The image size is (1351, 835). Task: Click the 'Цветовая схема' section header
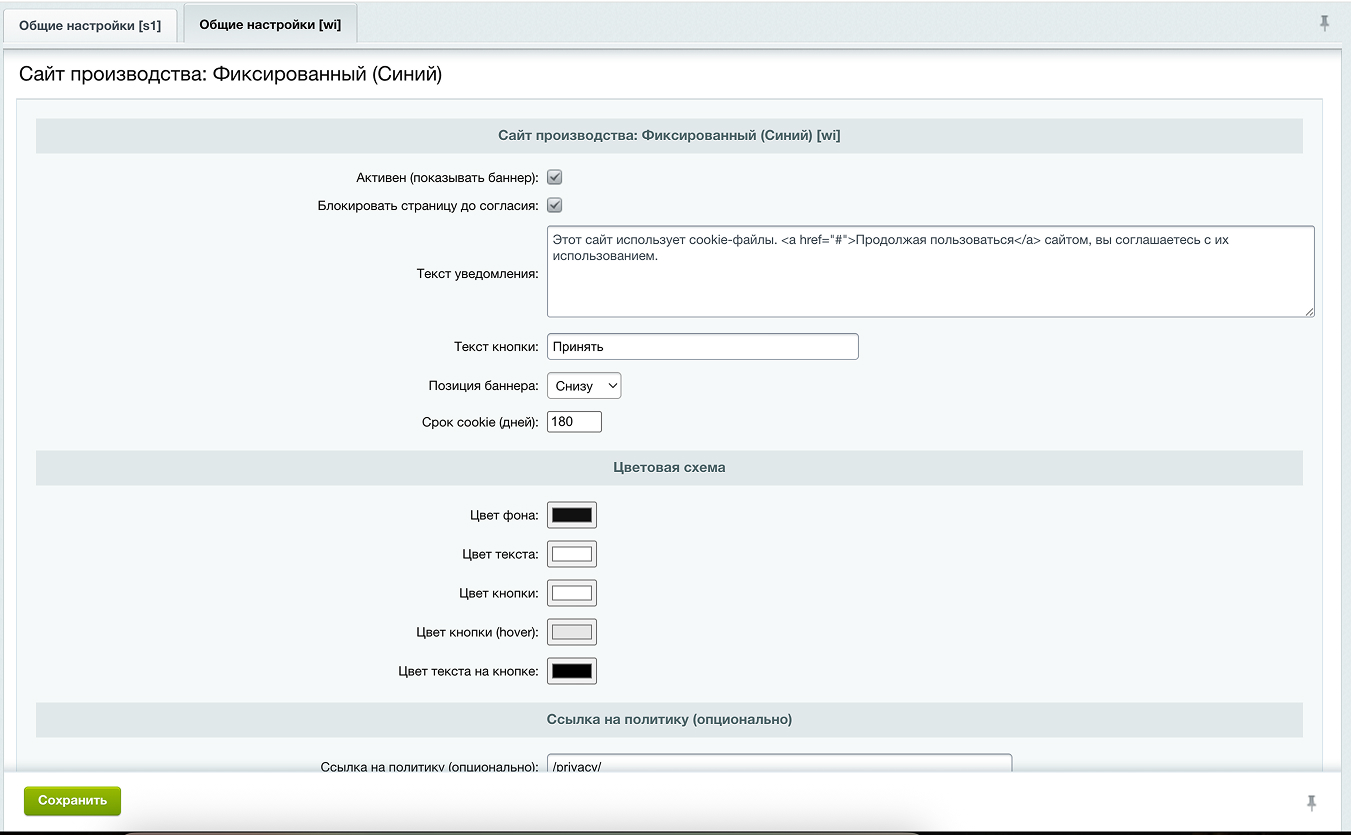click(669, 467)
